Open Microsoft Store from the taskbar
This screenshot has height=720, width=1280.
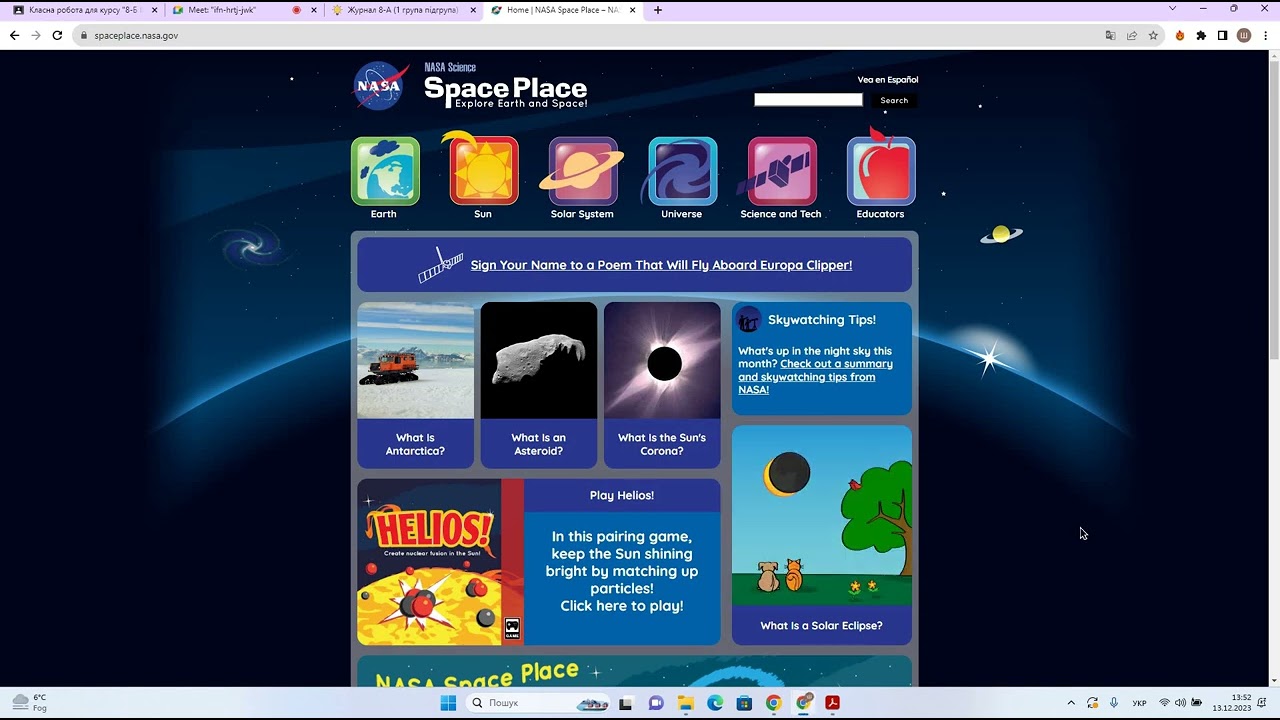(744, 703)
